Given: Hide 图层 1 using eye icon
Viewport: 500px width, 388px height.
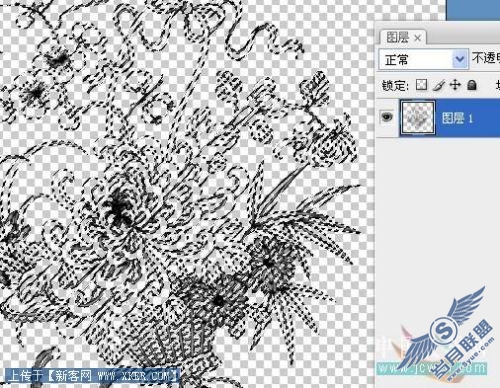Looking at the screenshot, I should 387,117.
